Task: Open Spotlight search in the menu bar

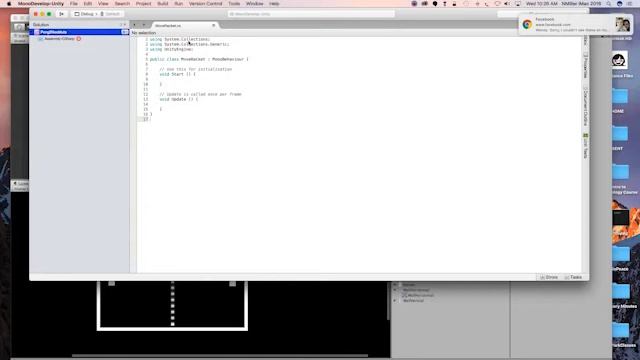Action: (609, 4)
